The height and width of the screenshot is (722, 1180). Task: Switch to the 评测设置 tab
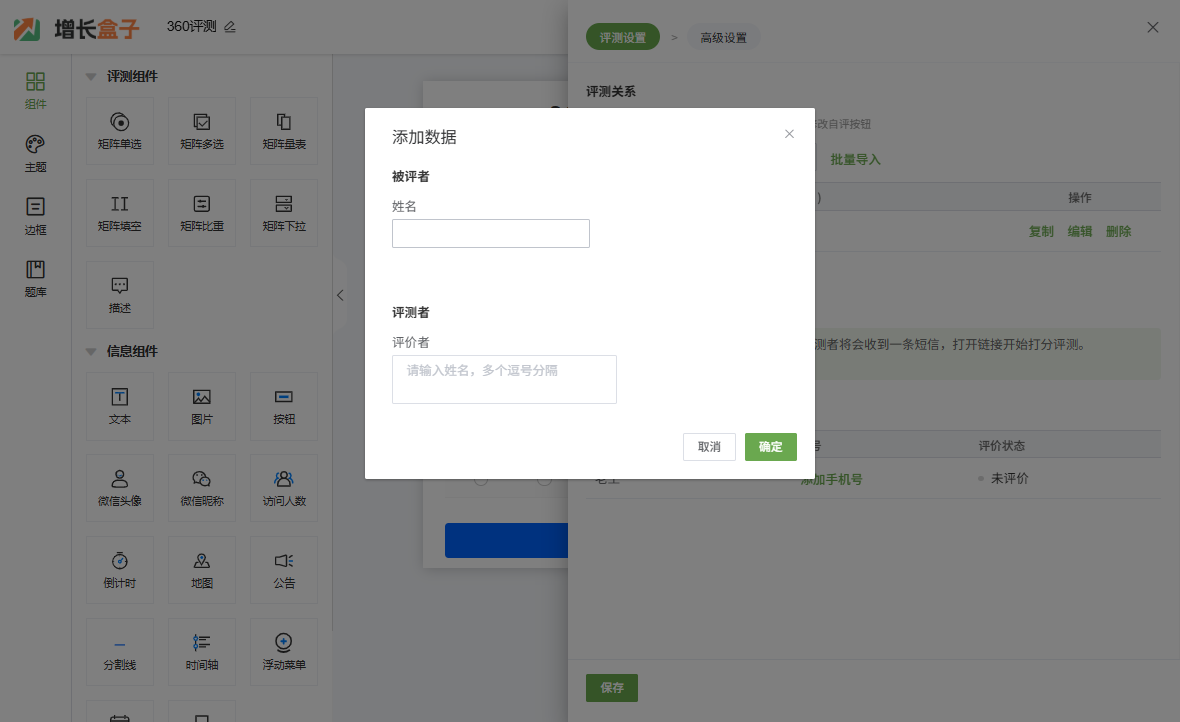[x=622, y=37]
